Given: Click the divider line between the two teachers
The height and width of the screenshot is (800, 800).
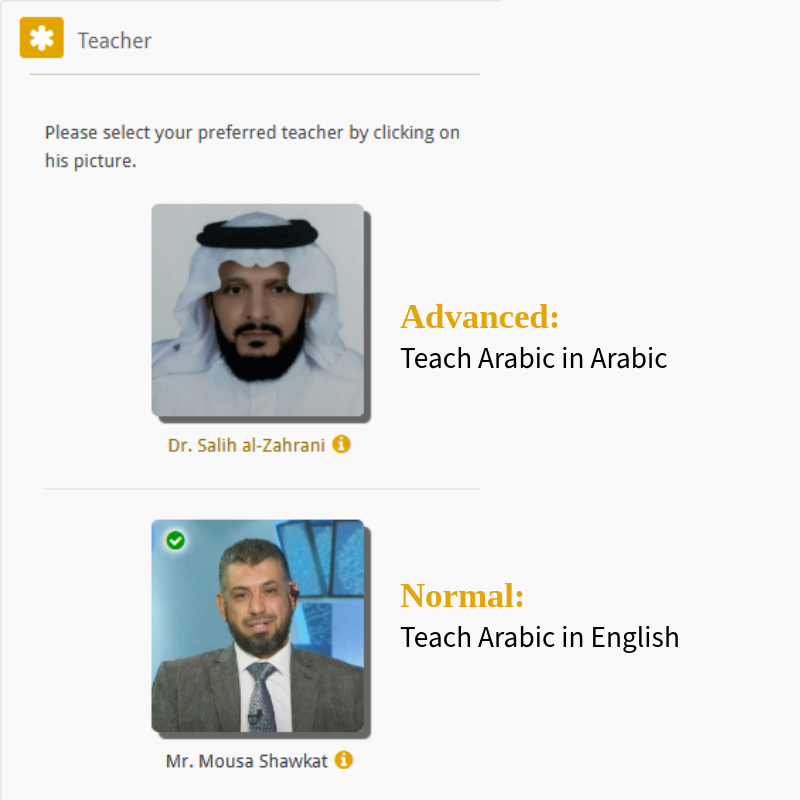Looking at the screenshot, I should tap(261, 489).
